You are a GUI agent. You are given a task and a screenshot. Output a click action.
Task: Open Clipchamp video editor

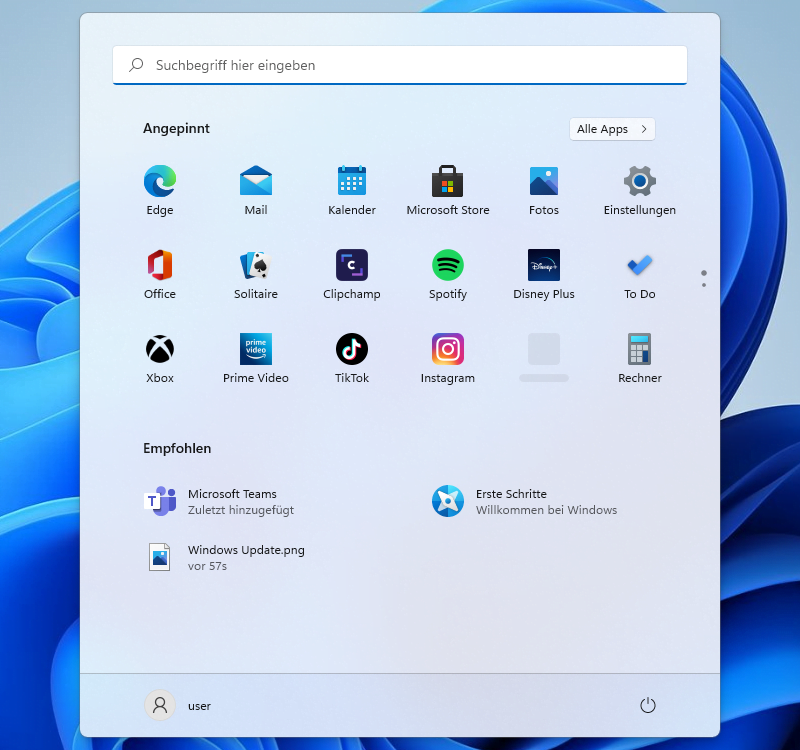point(352,274)
